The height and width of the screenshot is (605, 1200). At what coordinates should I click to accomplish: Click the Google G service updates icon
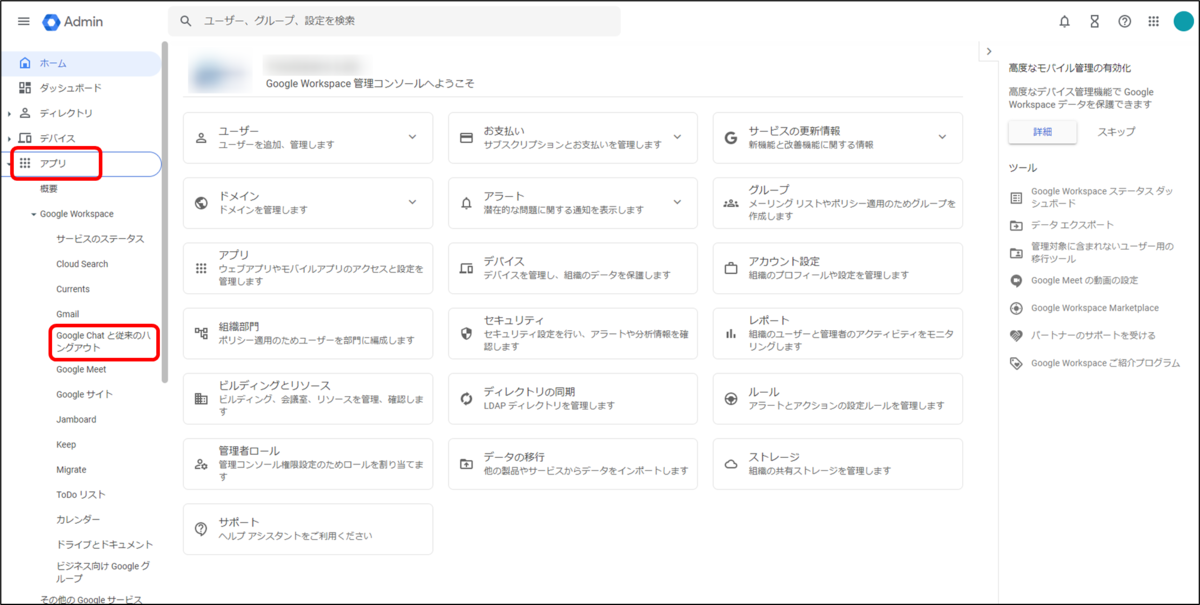(x=731, y=137)
